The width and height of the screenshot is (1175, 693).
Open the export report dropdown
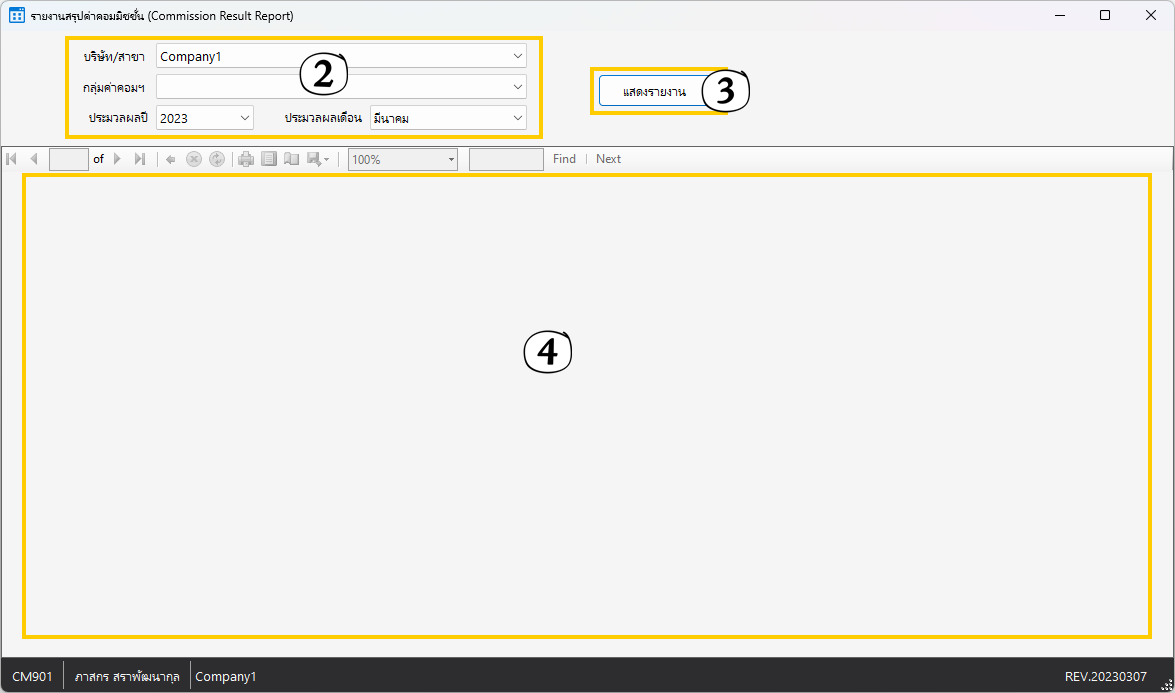click(319, 159)
